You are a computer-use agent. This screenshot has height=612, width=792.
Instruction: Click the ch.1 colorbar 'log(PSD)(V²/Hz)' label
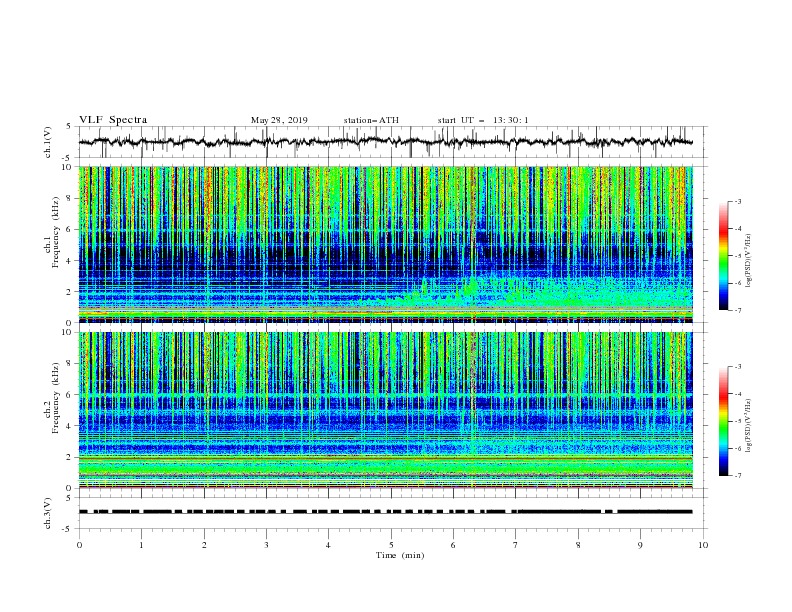click(x=749, y=261)
